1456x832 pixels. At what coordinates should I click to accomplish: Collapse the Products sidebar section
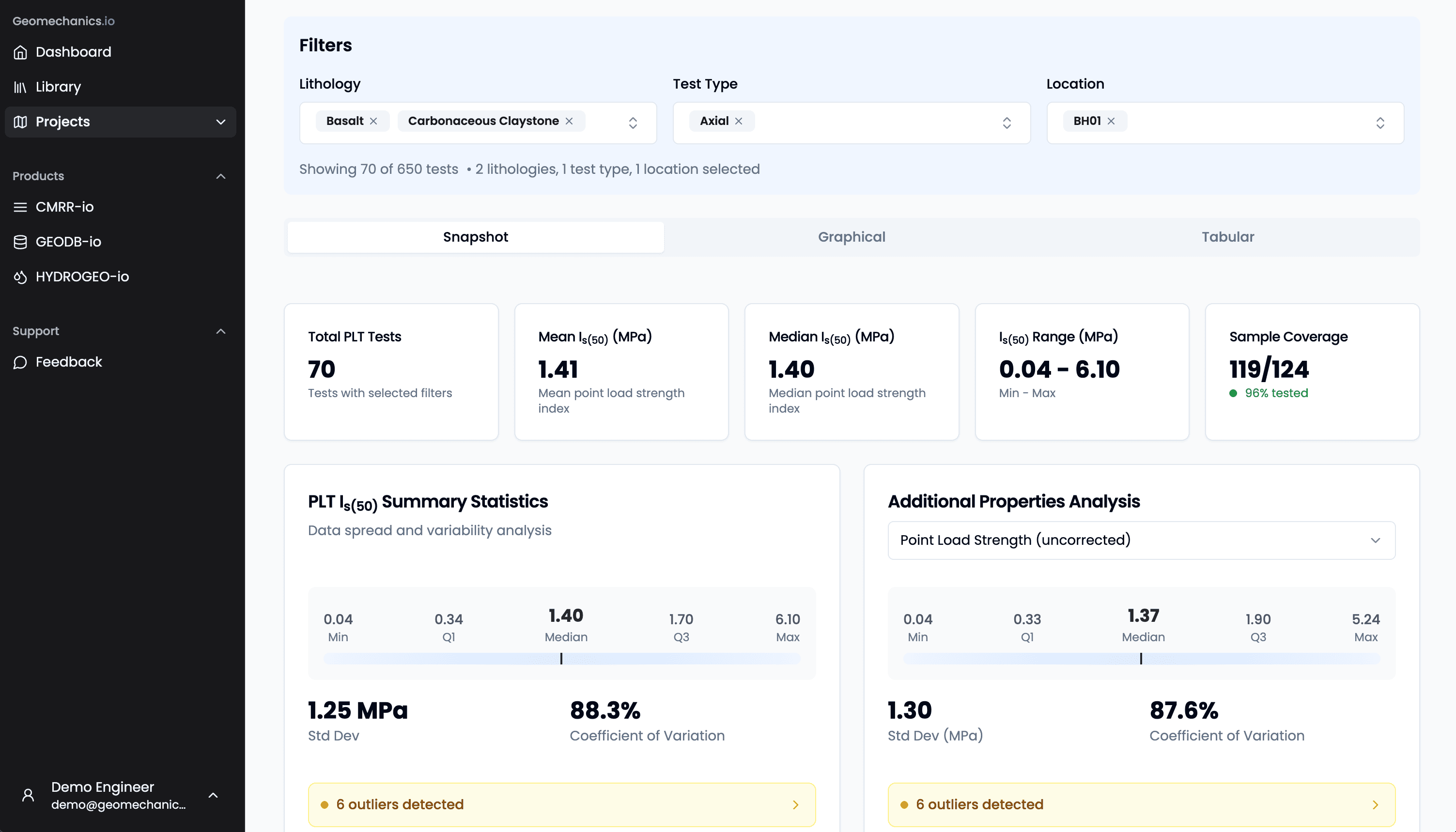pos(220,176)
